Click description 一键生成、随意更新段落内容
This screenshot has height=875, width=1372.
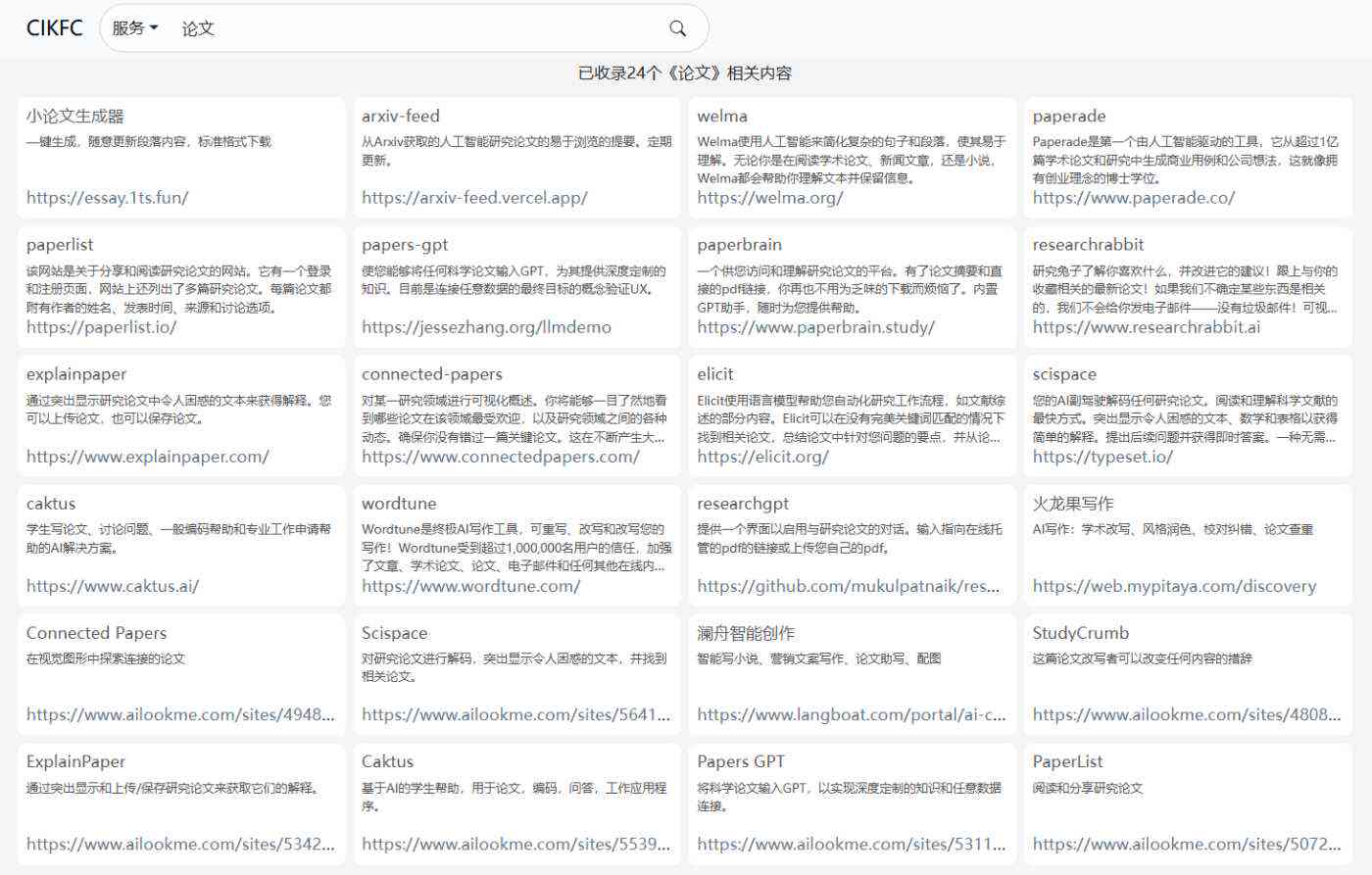click(149, 141)
